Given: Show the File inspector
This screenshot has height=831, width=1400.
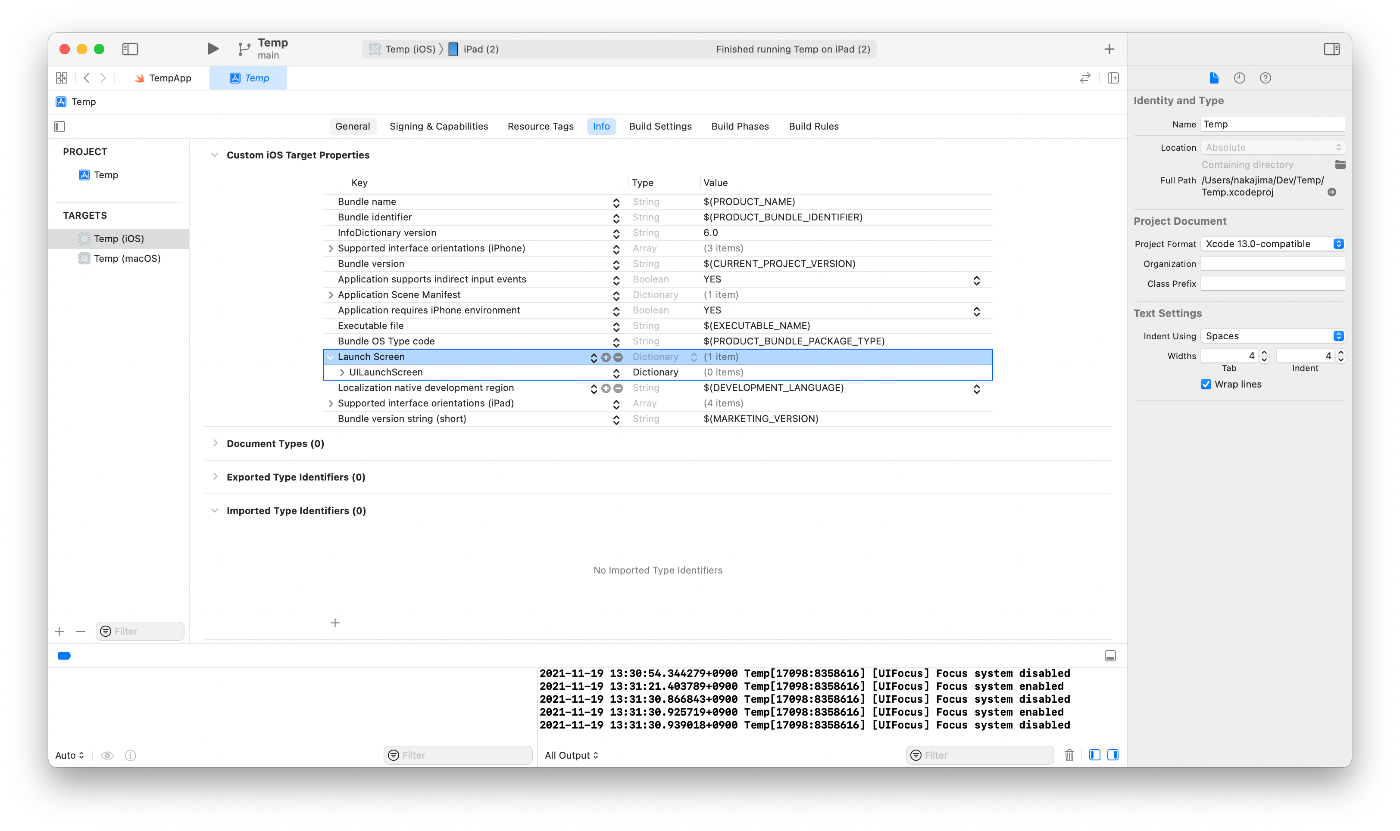Looking at the screenshot, I should click(x=1214, y=78).
